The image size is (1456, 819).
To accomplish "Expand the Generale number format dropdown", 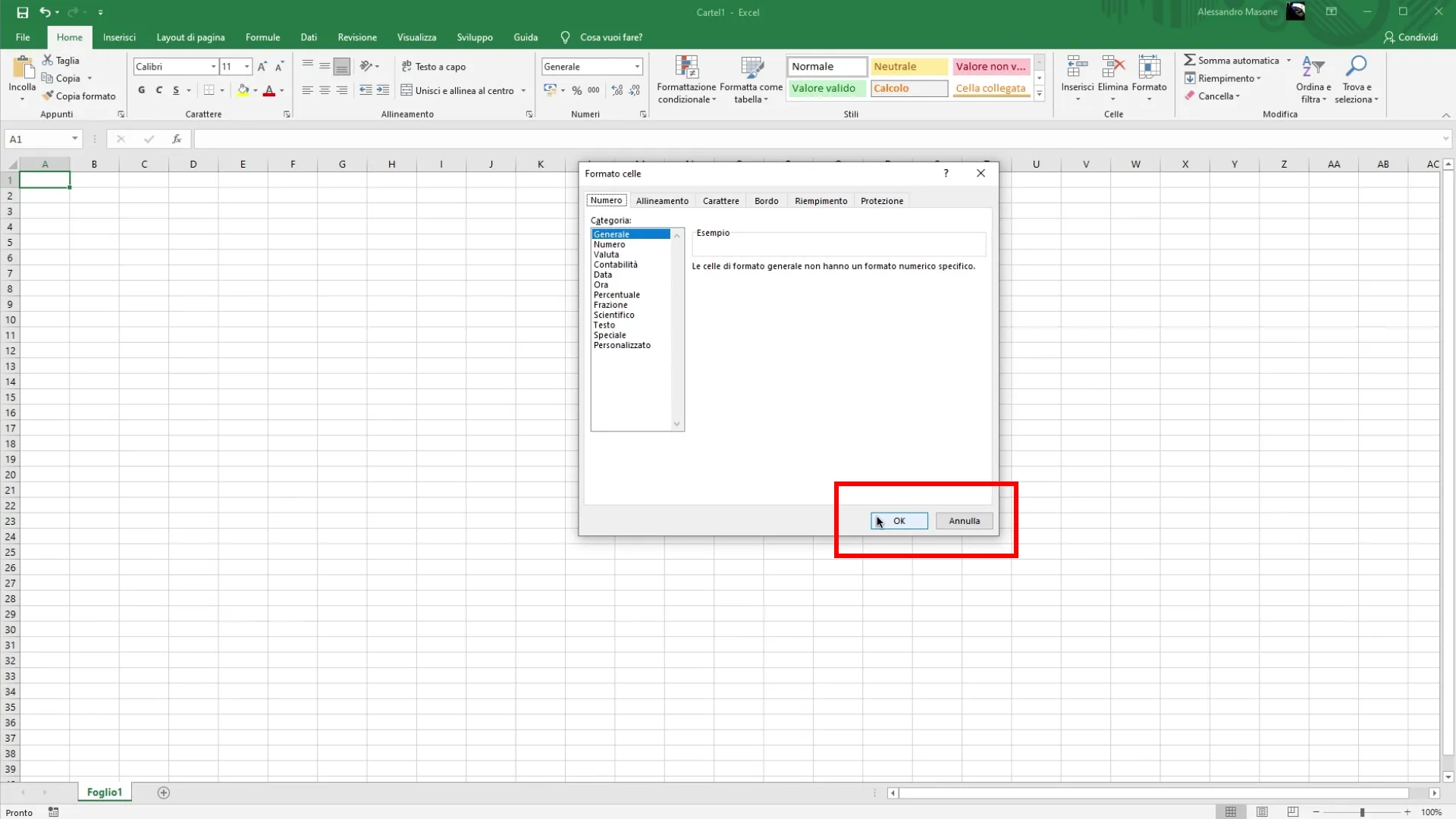I will pyautogui.click(x=637, y=67).
